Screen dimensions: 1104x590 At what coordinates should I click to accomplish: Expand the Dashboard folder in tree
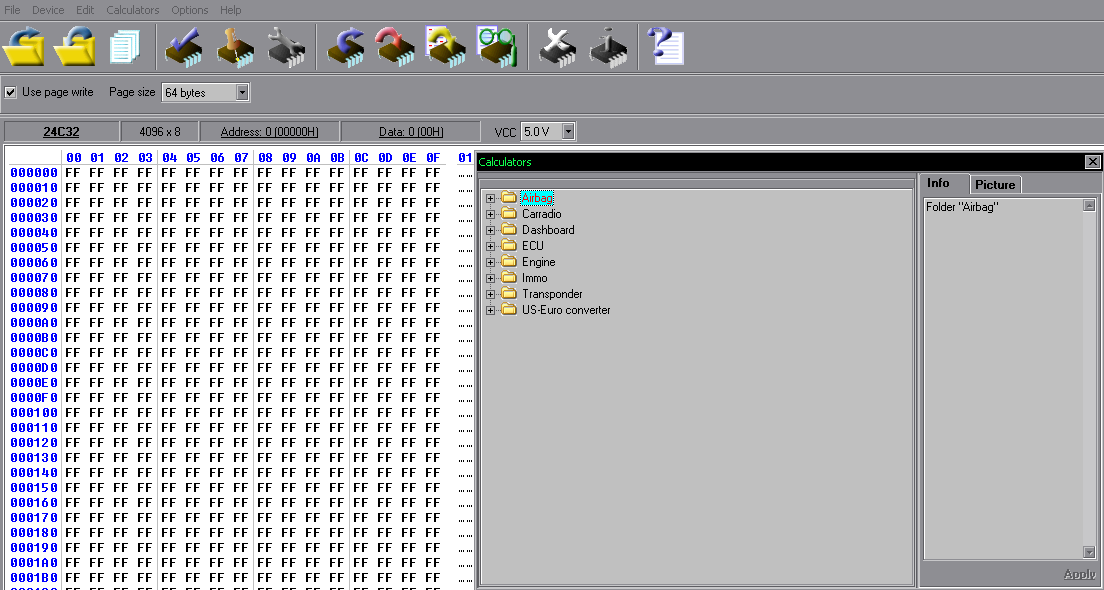pyautogui.click(x=490, y=230)
